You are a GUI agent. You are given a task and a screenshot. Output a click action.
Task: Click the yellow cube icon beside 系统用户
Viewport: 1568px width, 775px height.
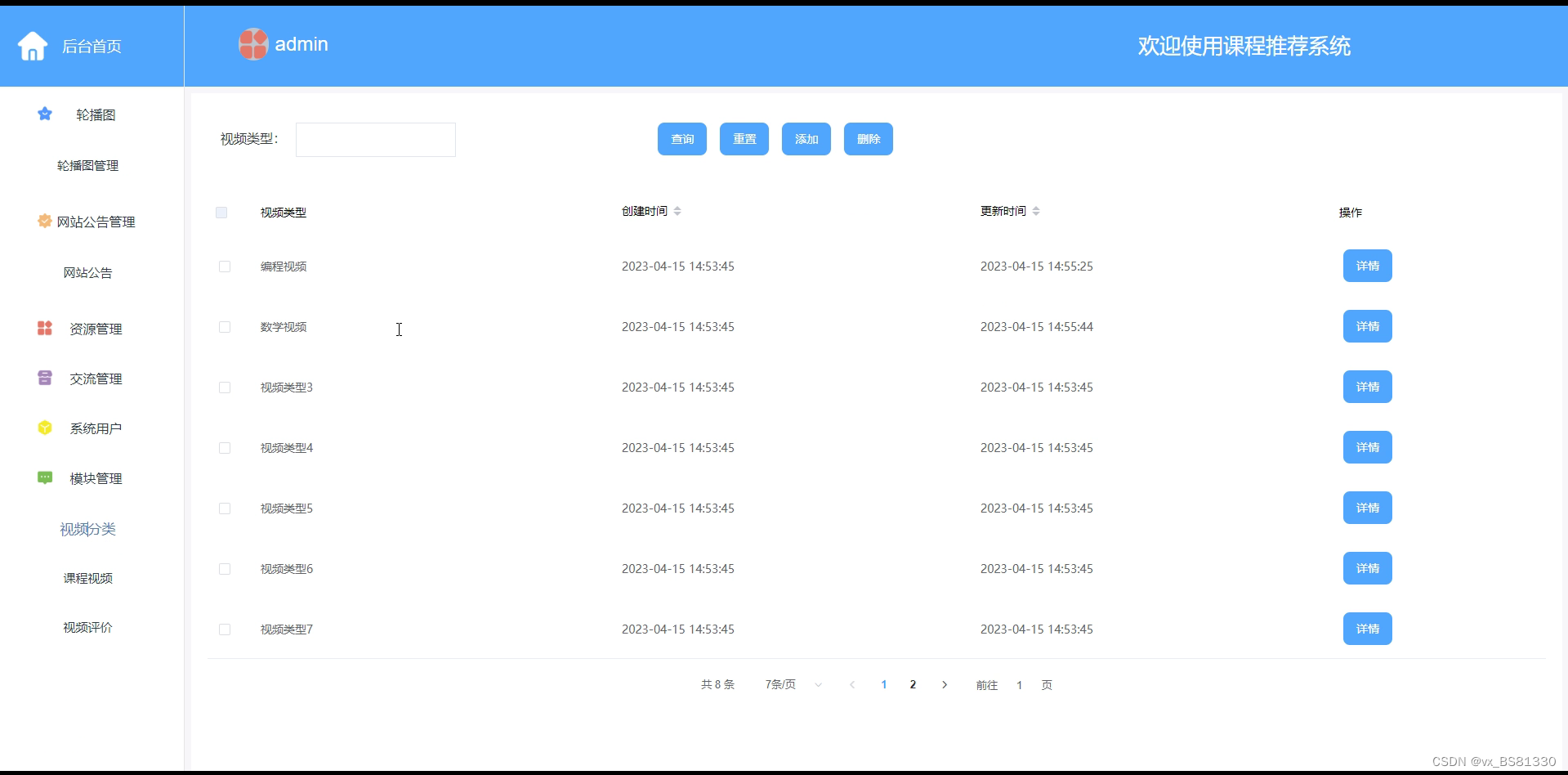click(45, 428)
